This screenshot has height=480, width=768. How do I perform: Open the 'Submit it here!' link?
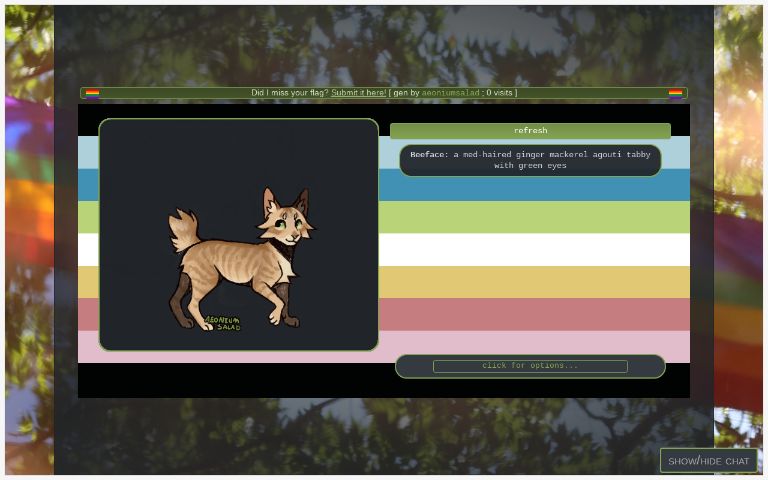[x=358, y=93]
